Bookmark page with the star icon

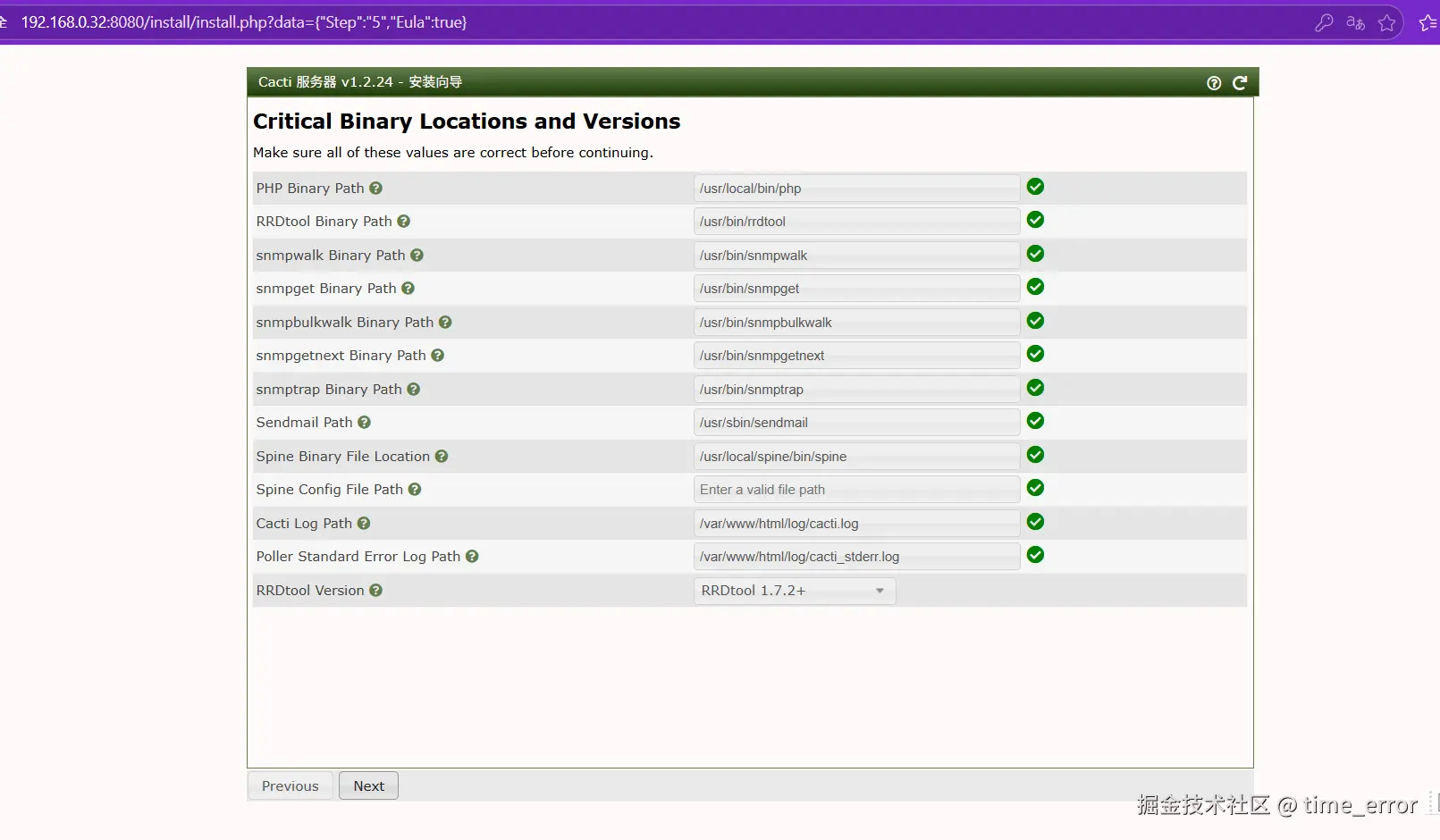pos(1386,23)
